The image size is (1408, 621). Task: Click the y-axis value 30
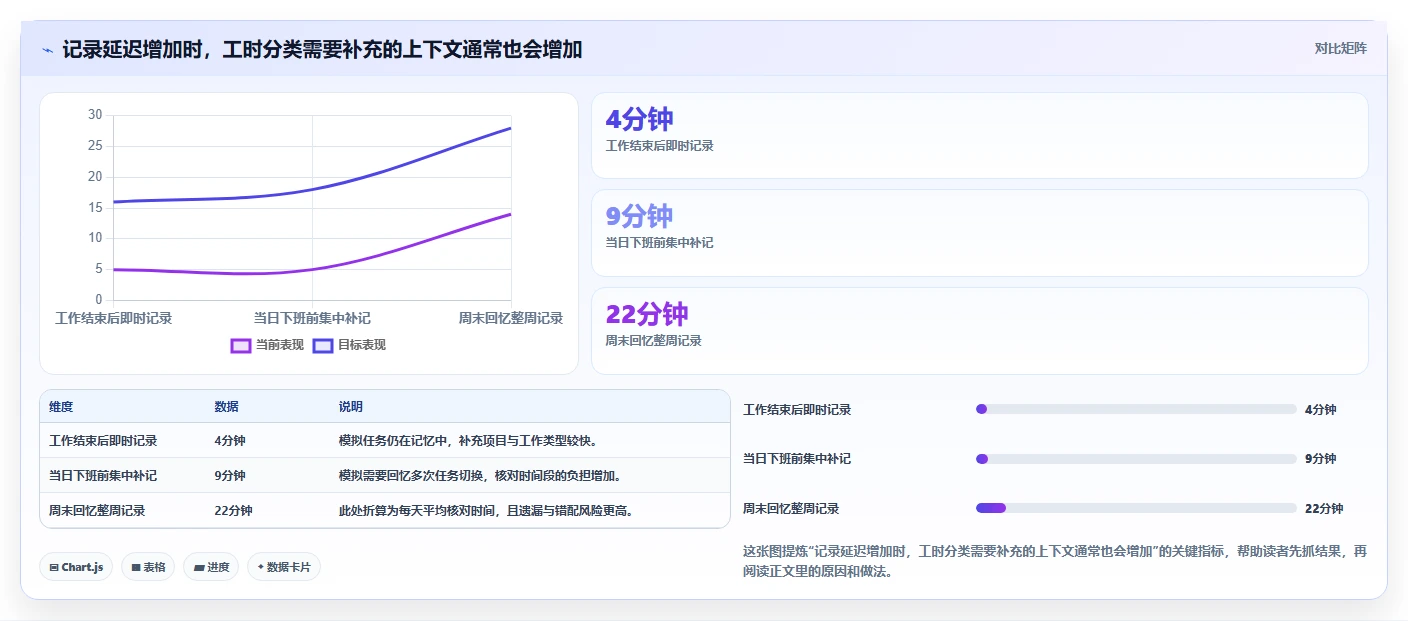(95, 115)
